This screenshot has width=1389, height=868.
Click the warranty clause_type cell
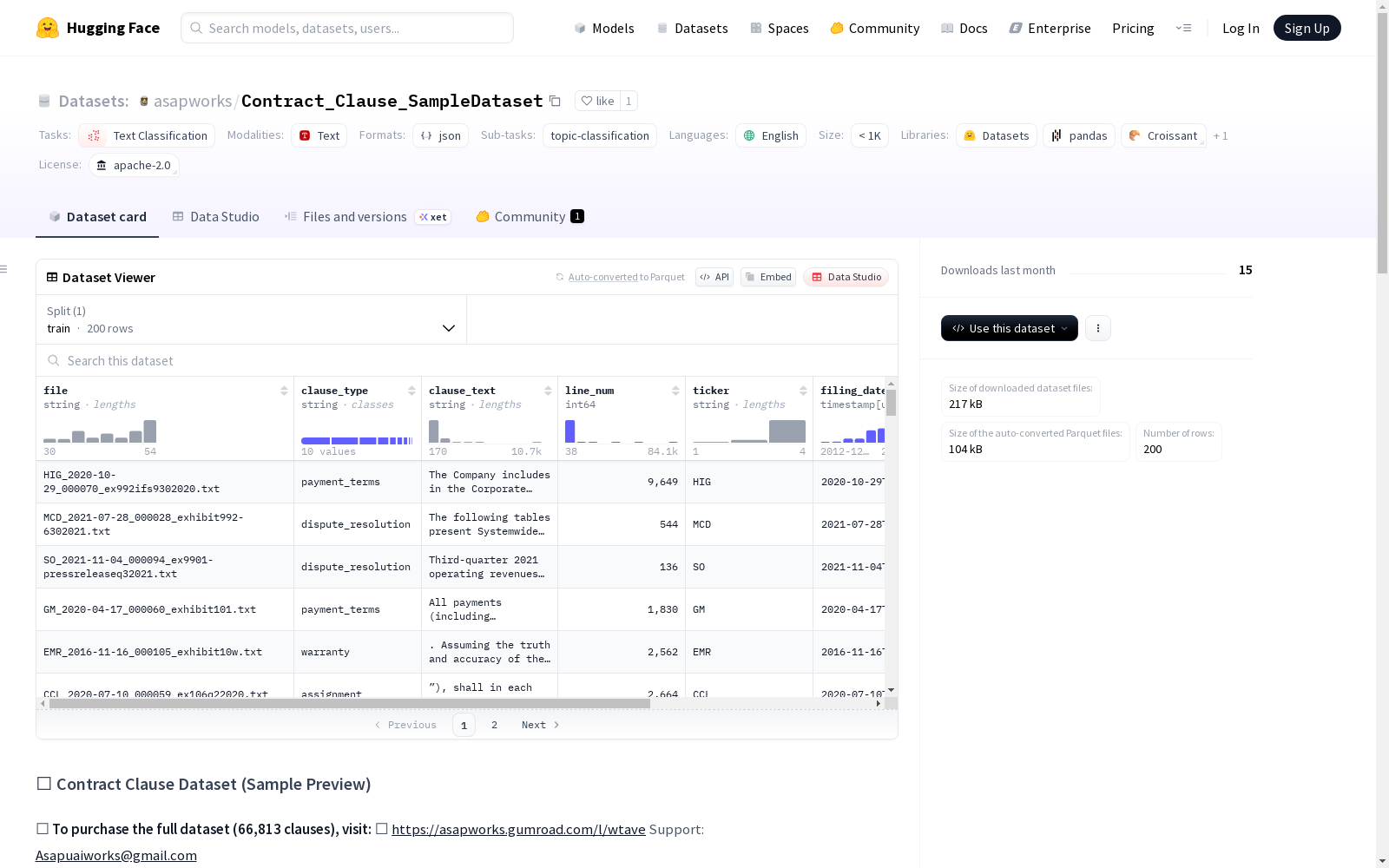(358, 652)
